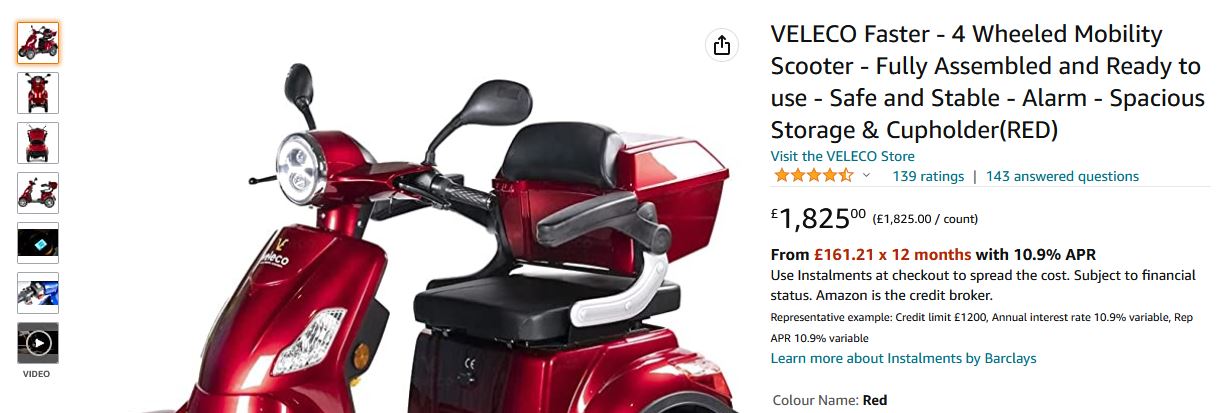Open the 143 answered questions link

1062,176
